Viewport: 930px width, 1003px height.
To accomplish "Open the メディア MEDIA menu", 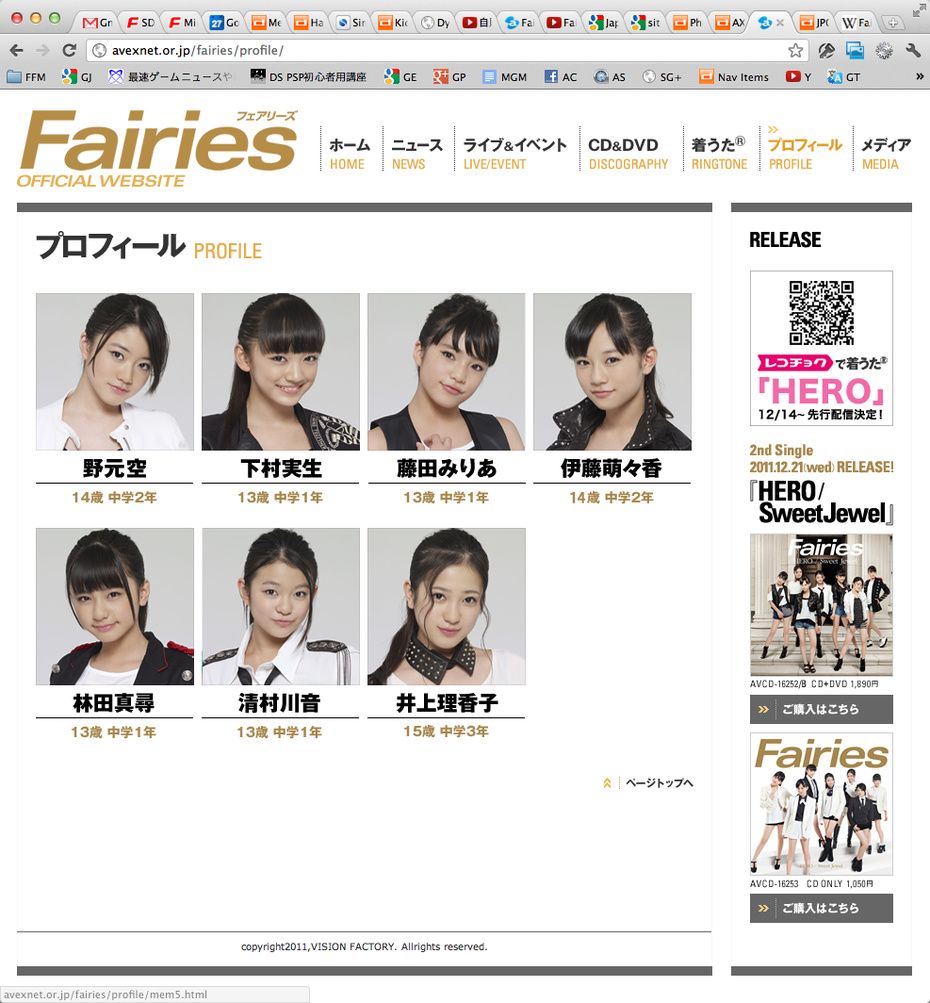I will pos(885,154).
